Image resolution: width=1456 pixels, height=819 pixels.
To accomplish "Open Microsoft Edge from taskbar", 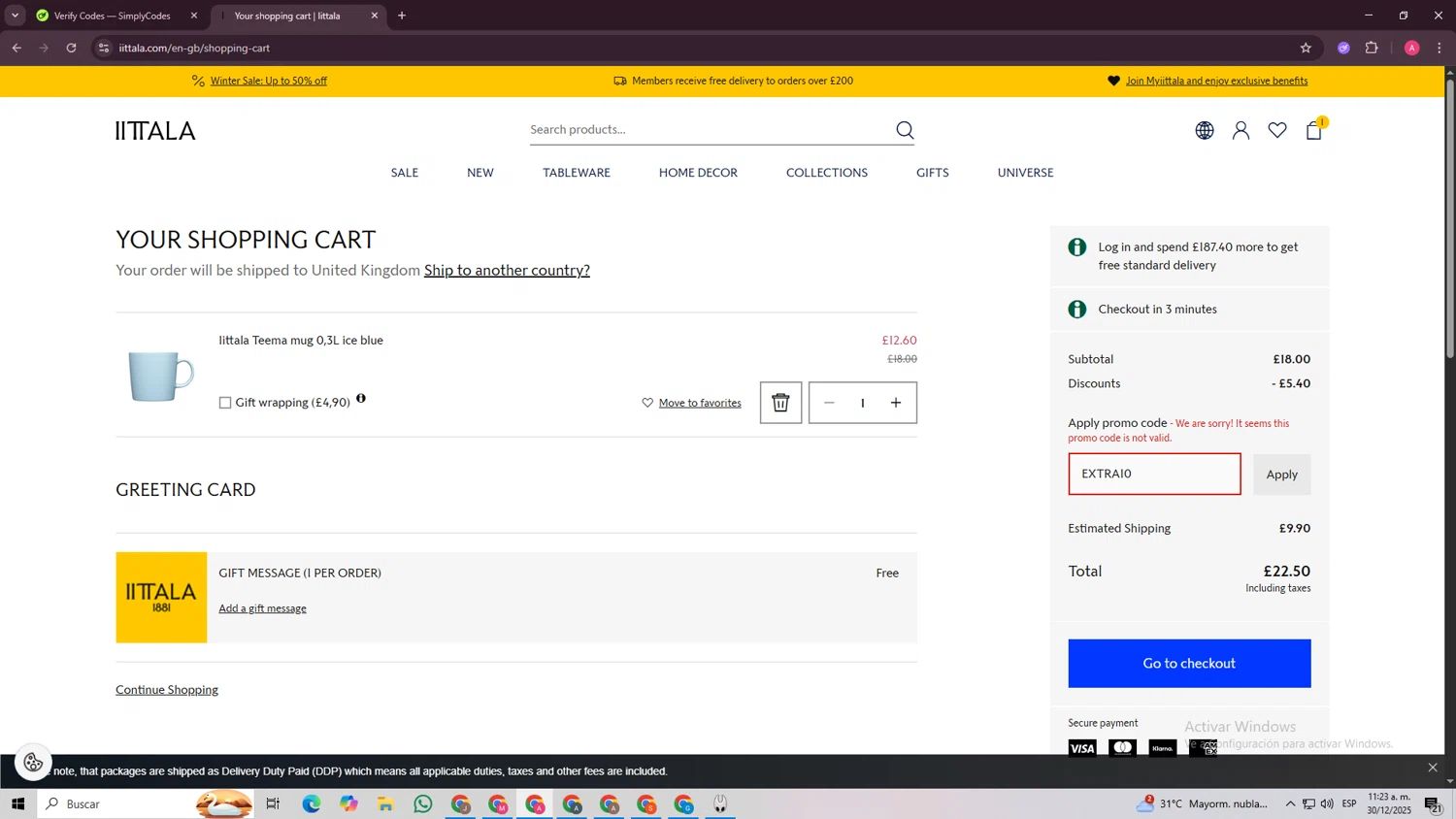I will (311, 804).
